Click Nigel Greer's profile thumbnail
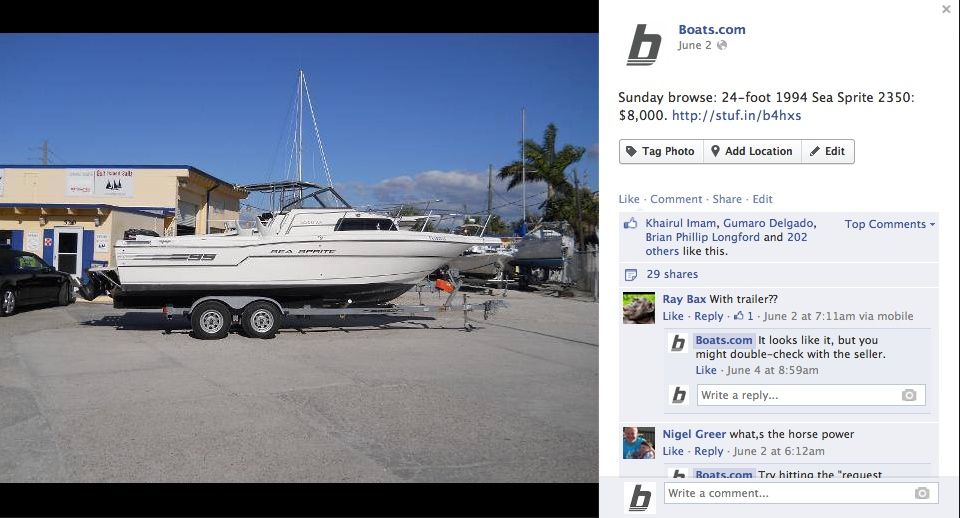Screen dimensions: 960x518 (639, 443)
